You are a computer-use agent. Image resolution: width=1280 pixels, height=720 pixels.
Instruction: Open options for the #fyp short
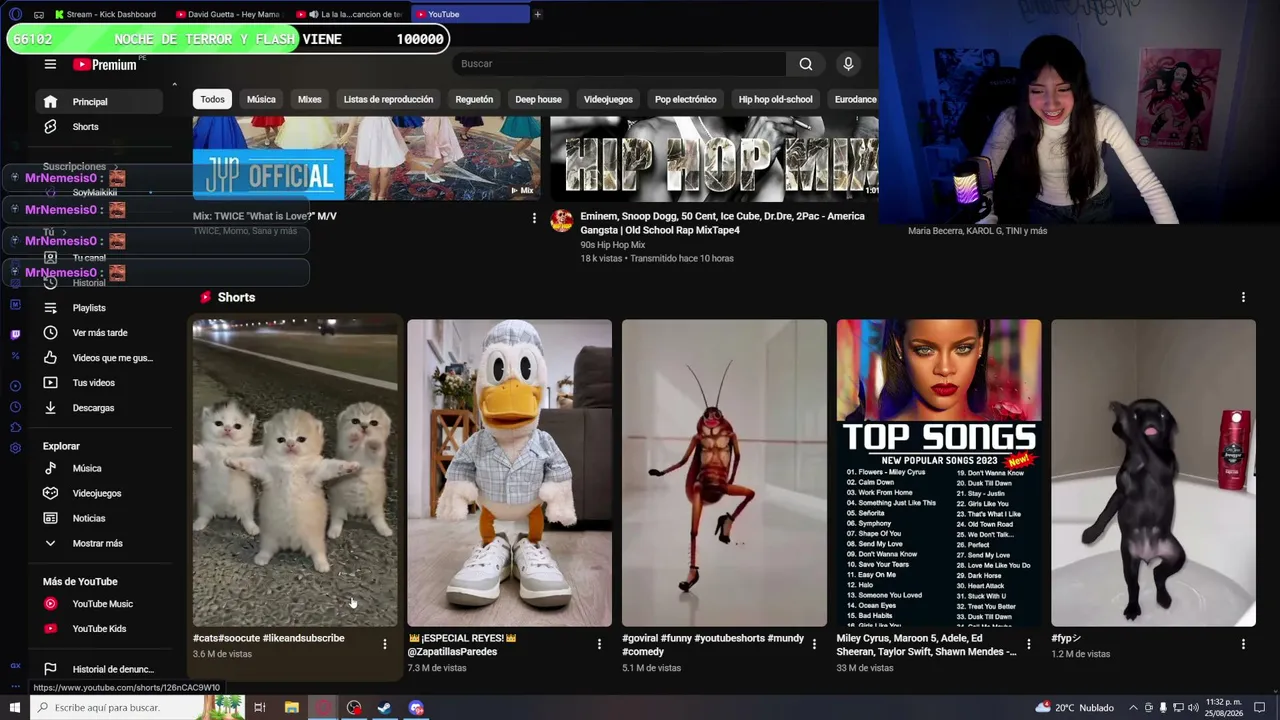click(x=1243, y=644)
